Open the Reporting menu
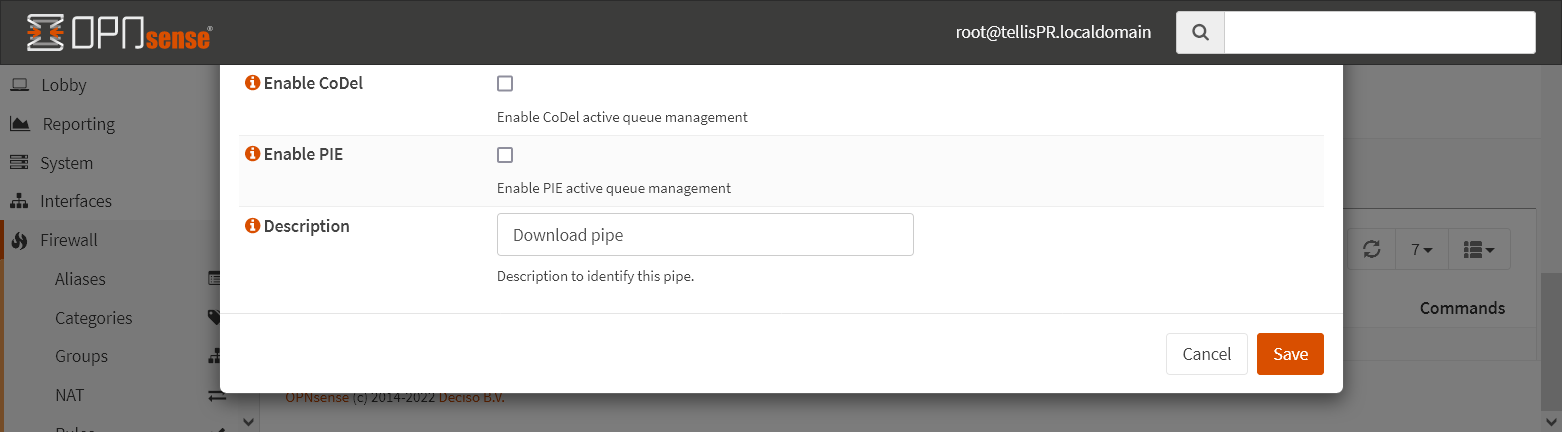This screenshot has width=1562, height=432. (x=78, y=124)
